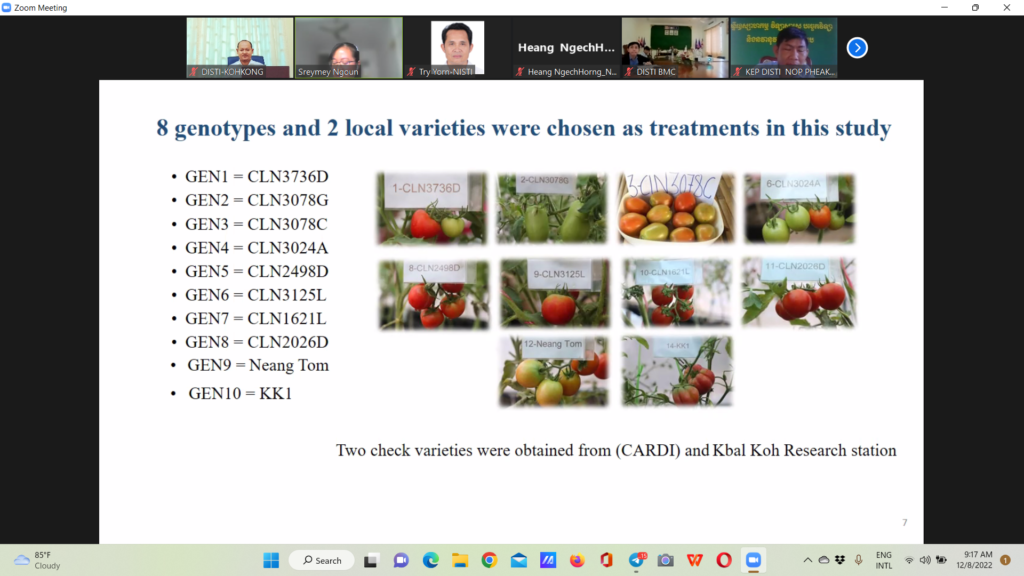The image size is (1024, 576).
Task: Toggle the Task View button
Action: [371, 560]
